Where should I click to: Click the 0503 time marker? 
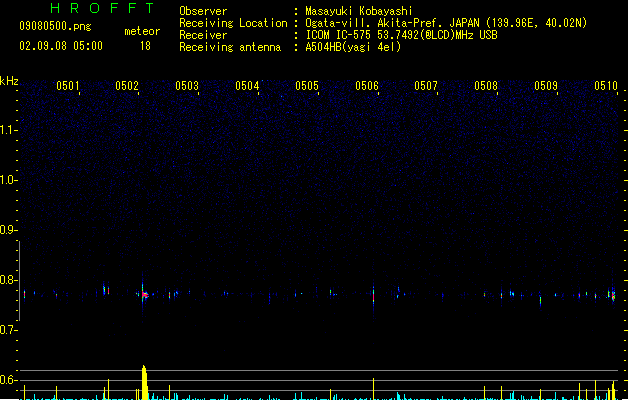pyautogui.click(x=187, y=86)
